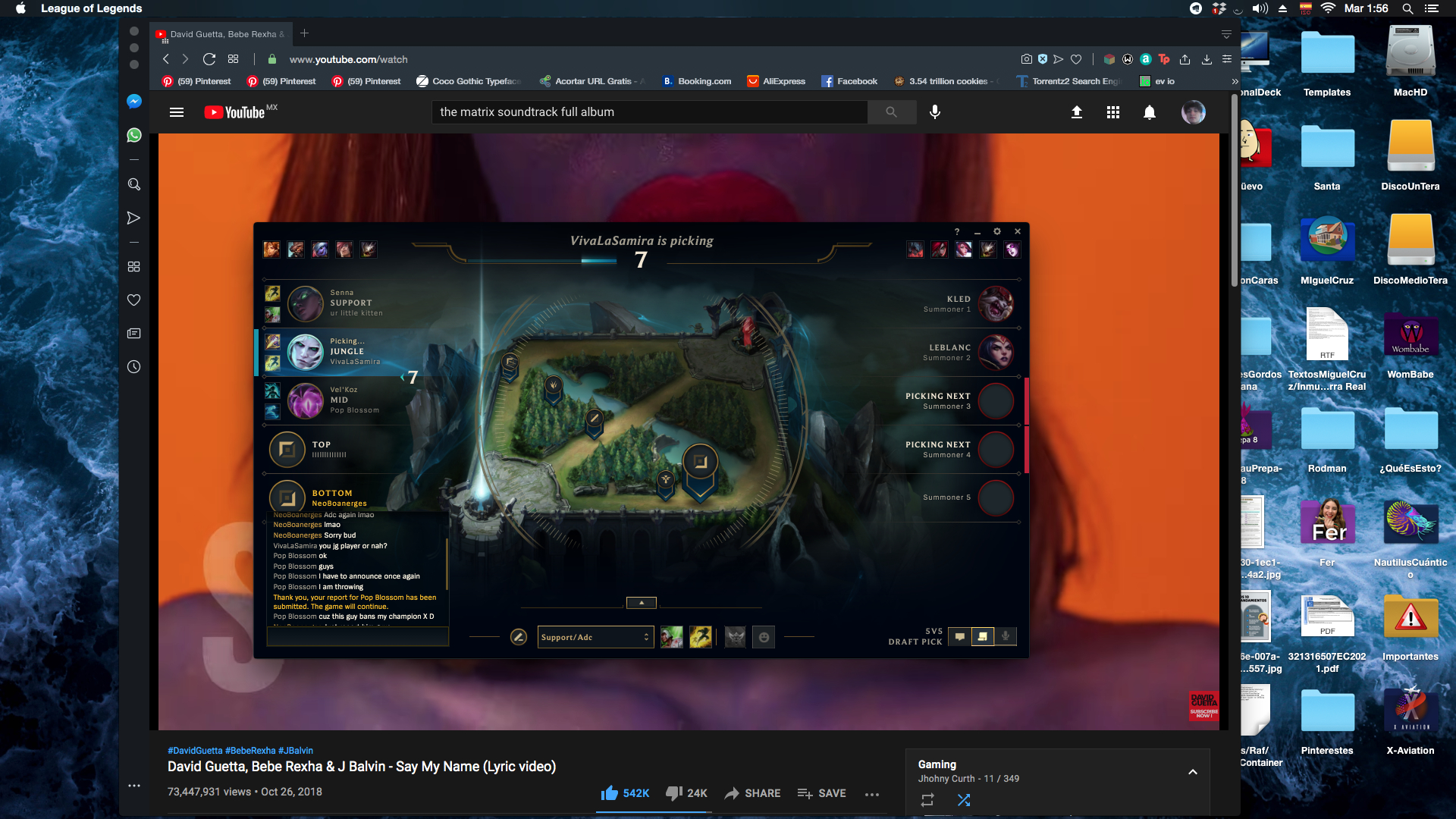1456x819 pixels.
Task: Start a YouTube voice search
Action: (x=935, y=111)
